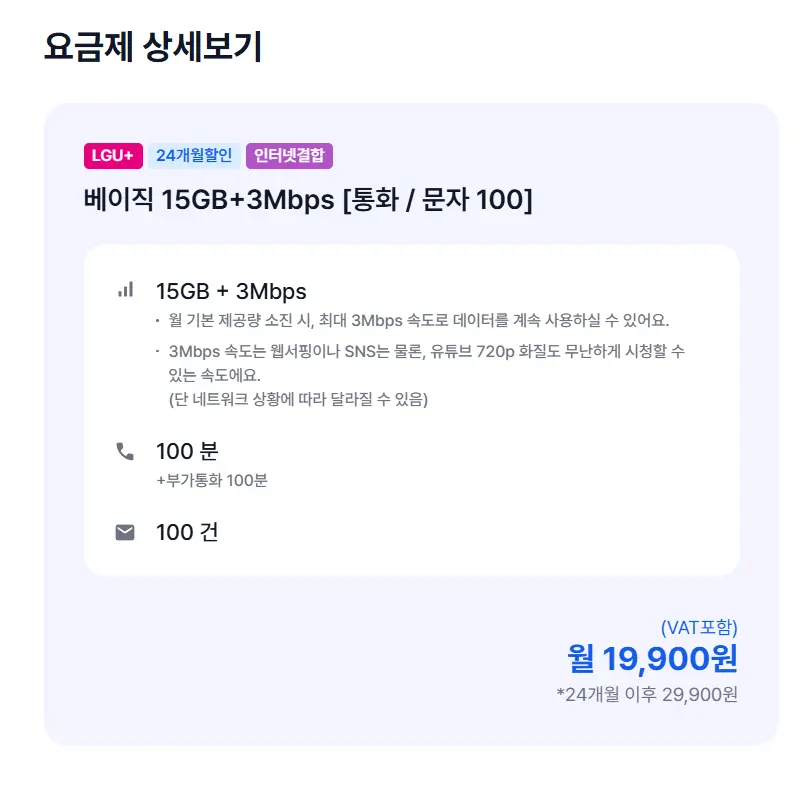Click the 15GB + 3Mbps data label
This screenshot has width=811, height=811.
pyautogui.click(x=231, y=291)
